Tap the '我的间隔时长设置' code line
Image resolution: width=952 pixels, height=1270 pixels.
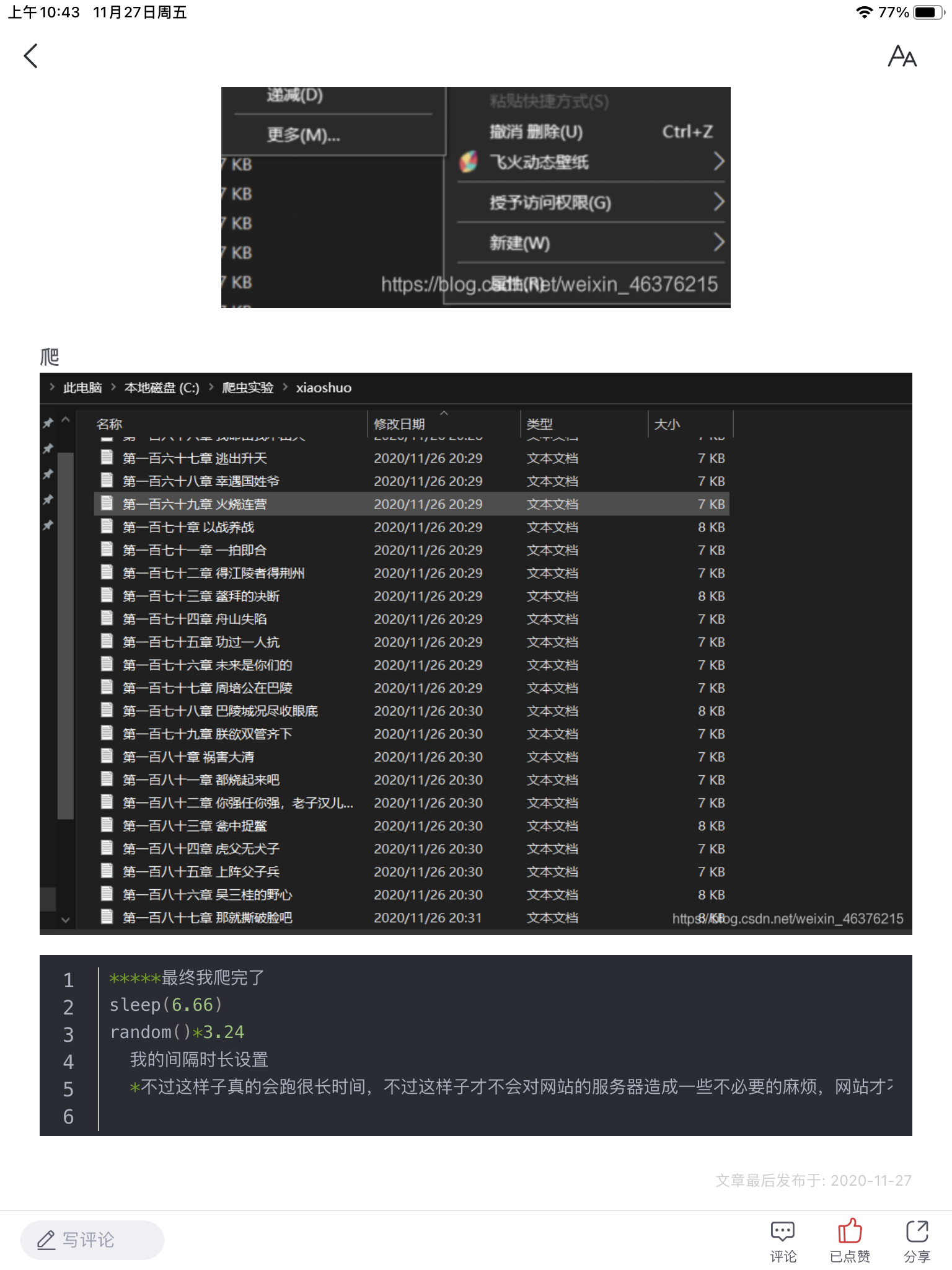coord(199,1059)
